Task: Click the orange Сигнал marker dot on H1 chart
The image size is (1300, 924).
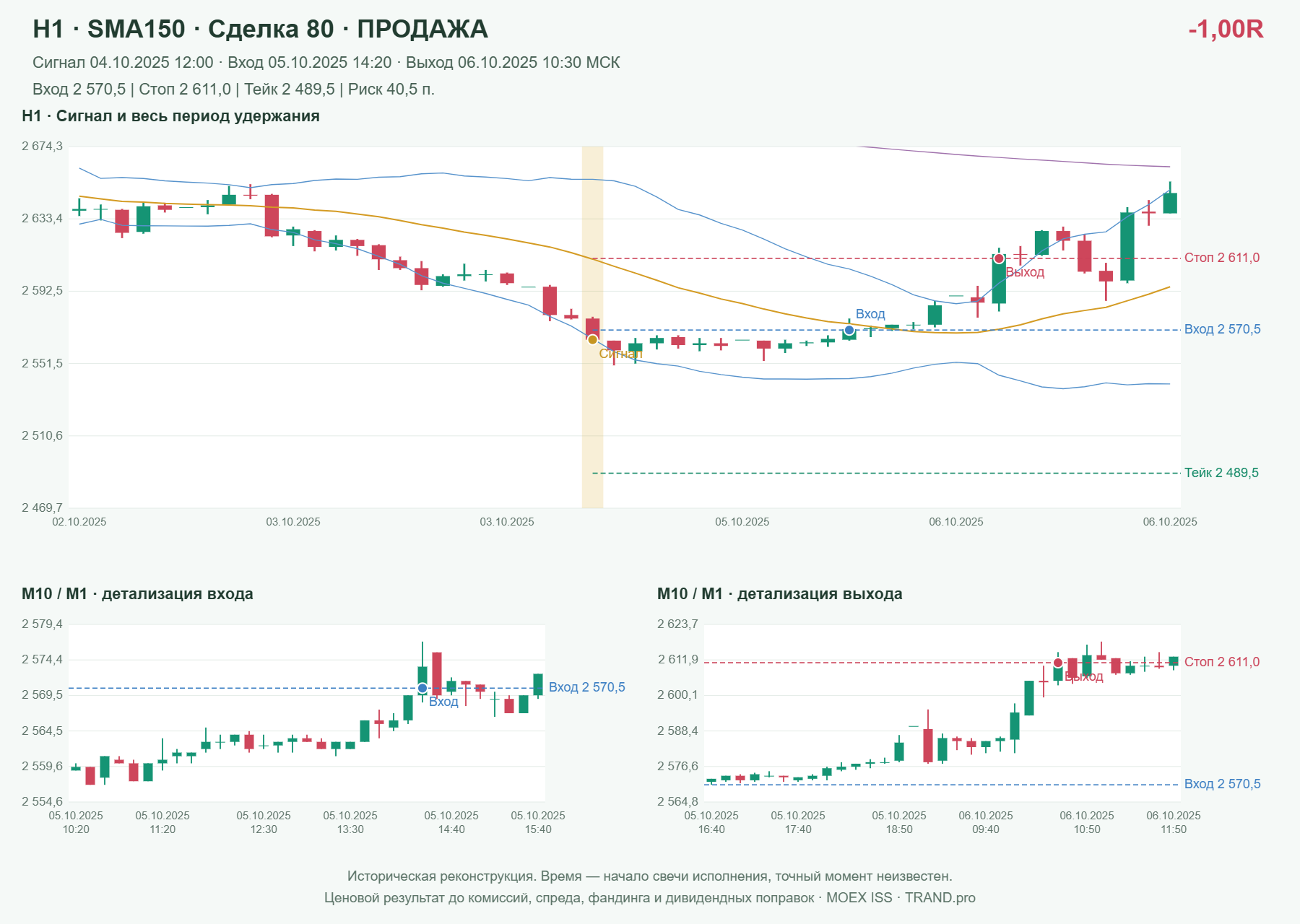Action: [592, 339]
